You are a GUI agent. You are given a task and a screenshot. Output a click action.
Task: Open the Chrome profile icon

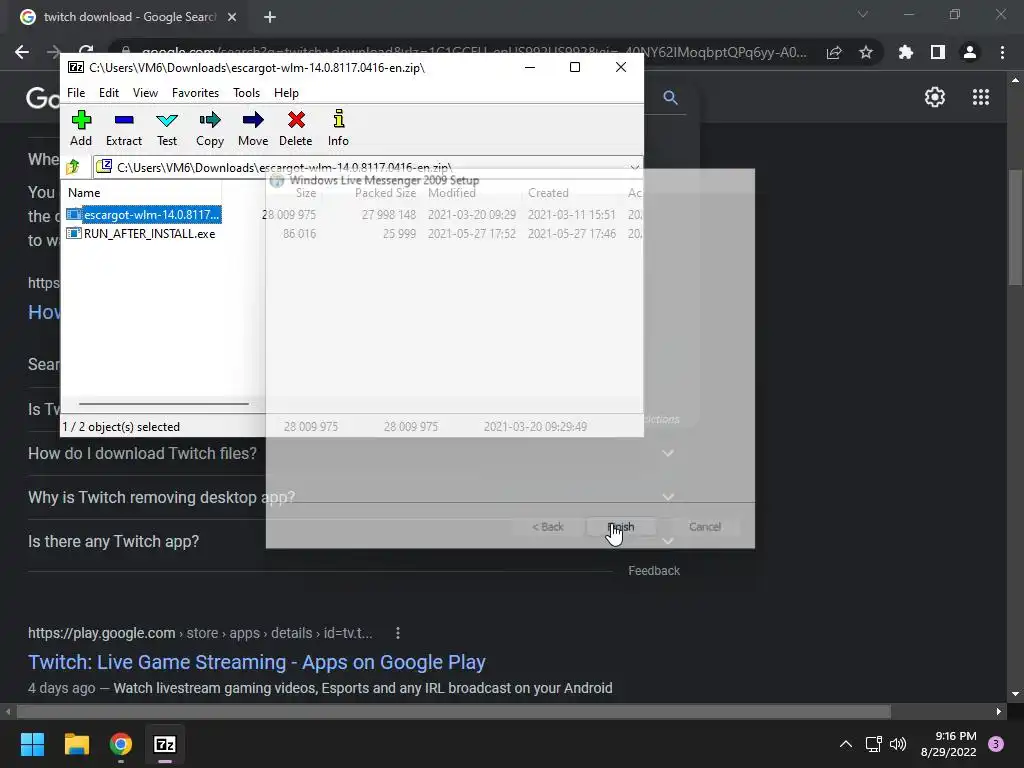pyautogui.click(x=970, y=52)
